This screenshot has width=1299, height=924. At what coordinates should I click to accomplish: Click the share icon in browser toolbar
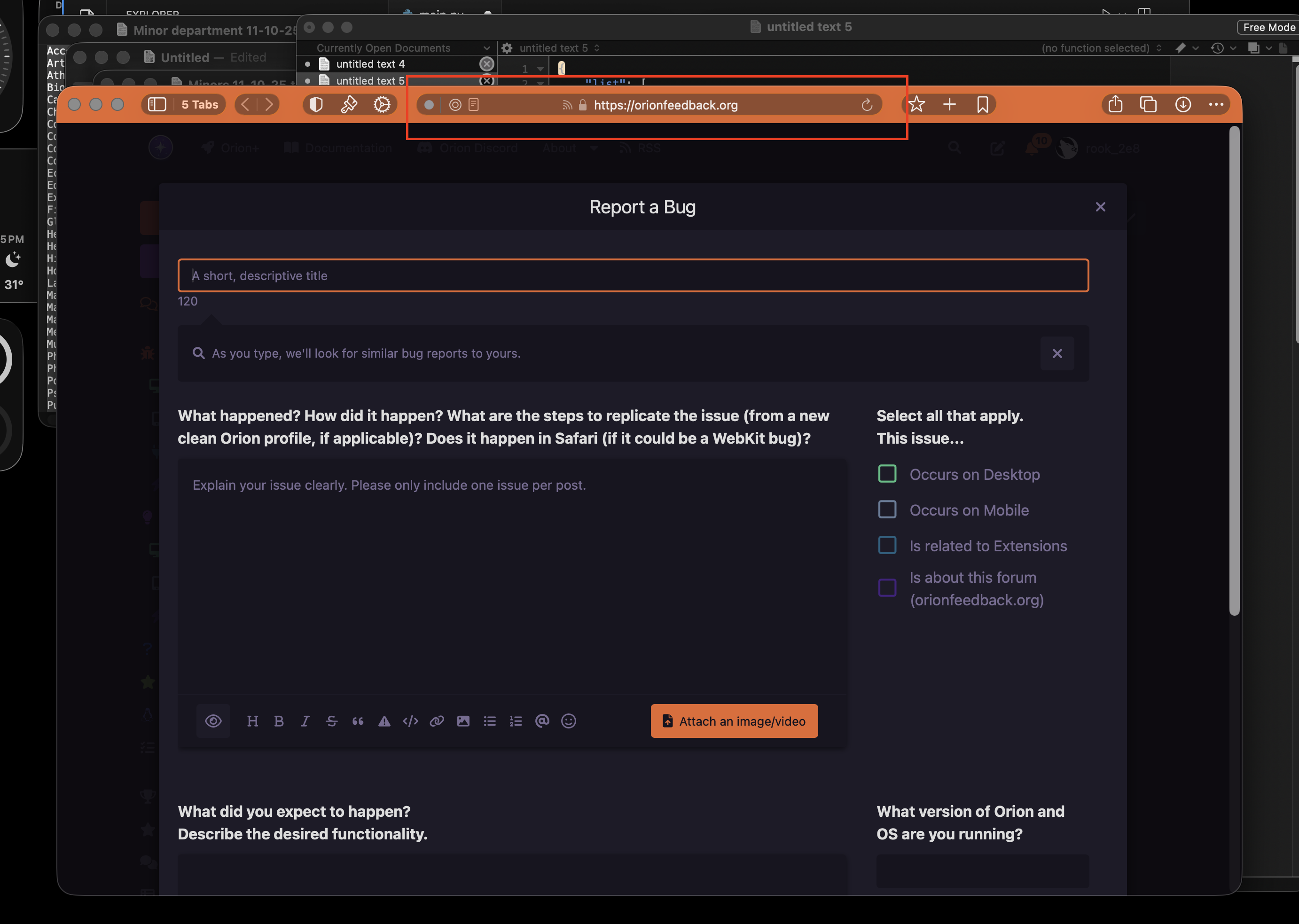point(1115,105)
